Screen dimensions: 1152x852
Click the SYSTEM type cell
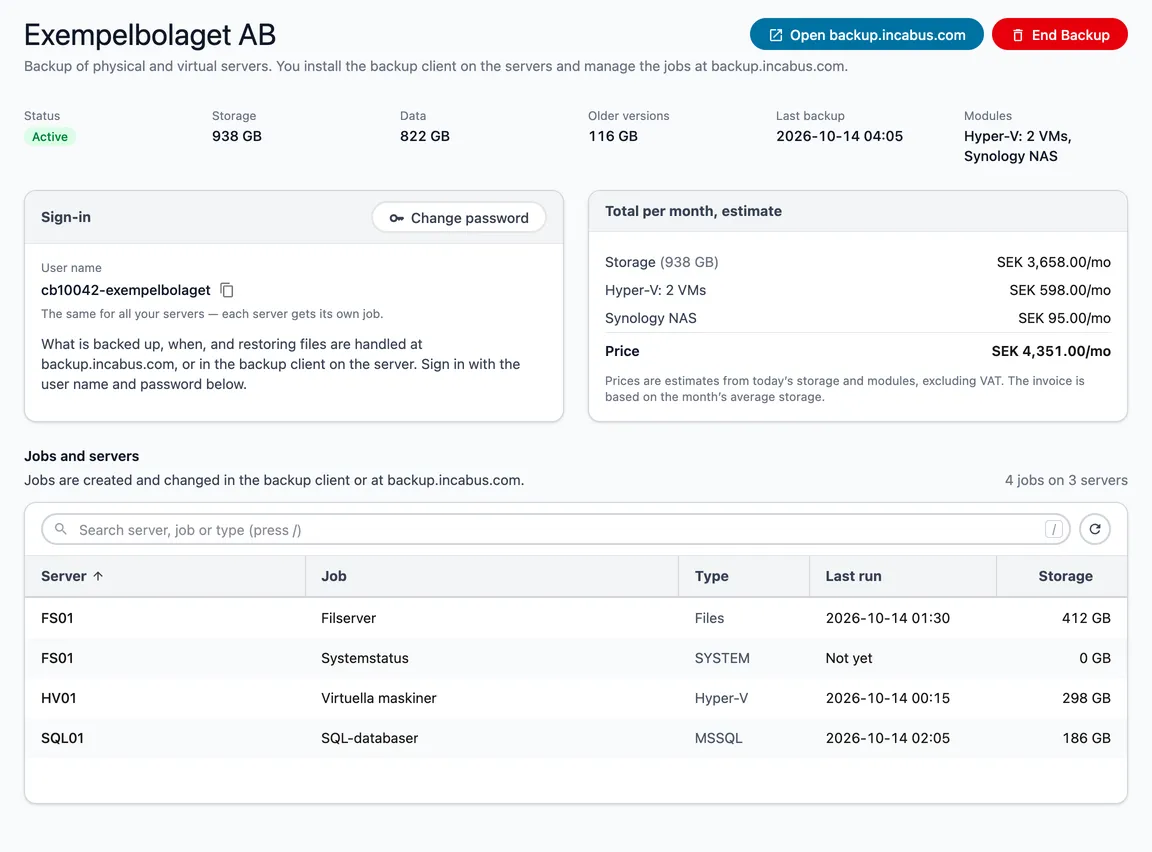point(722,658)
